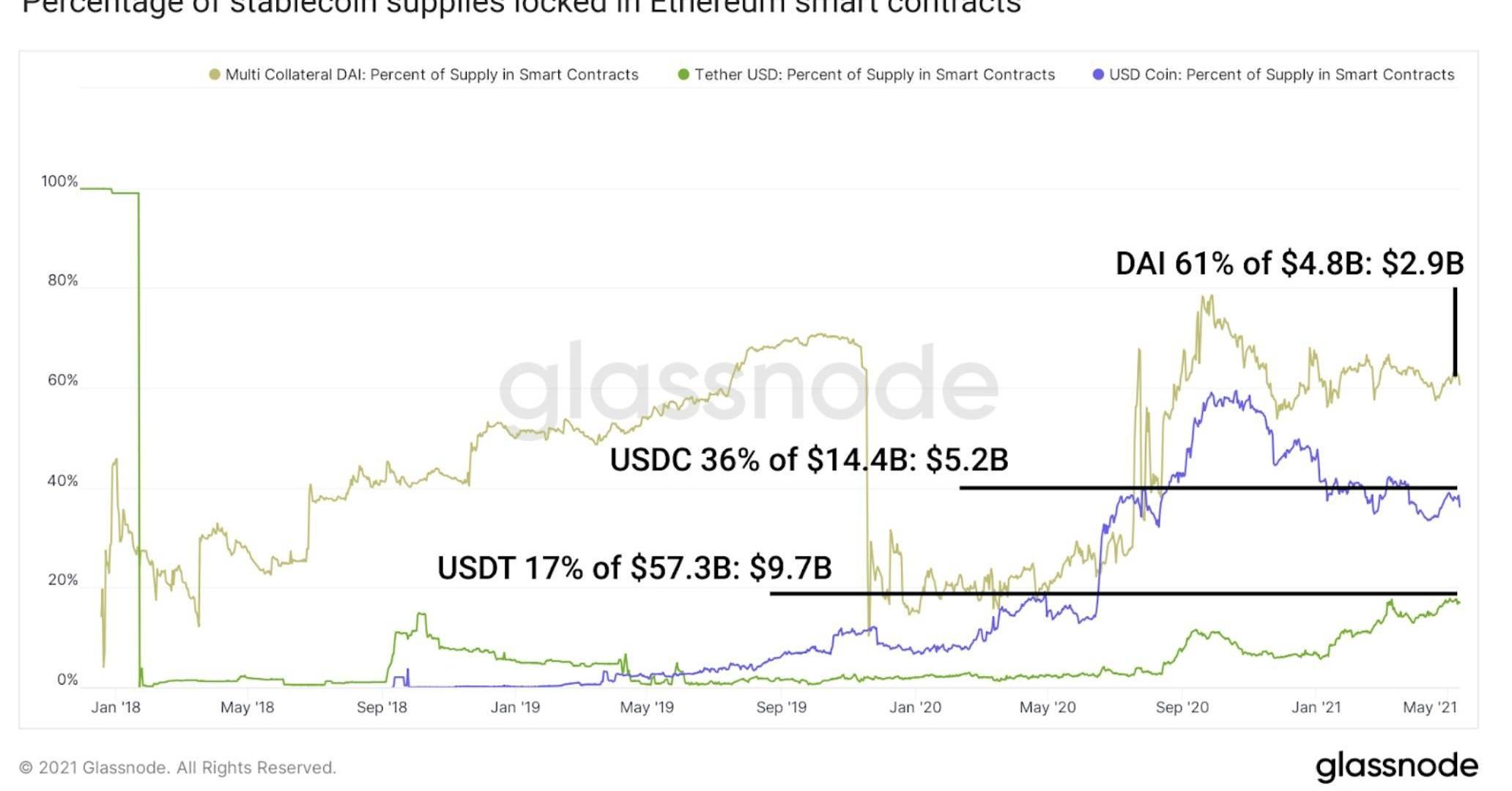1512x791 pixels.
Task: Click the chart title text
Action: click(522, 7)
